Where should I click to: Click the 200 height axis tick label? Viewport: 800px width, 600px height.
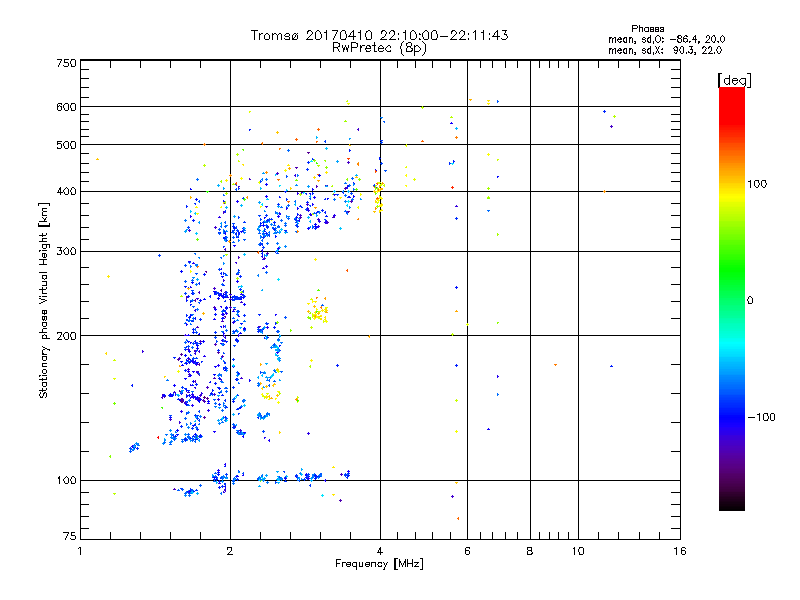click(x=66, y=336)
